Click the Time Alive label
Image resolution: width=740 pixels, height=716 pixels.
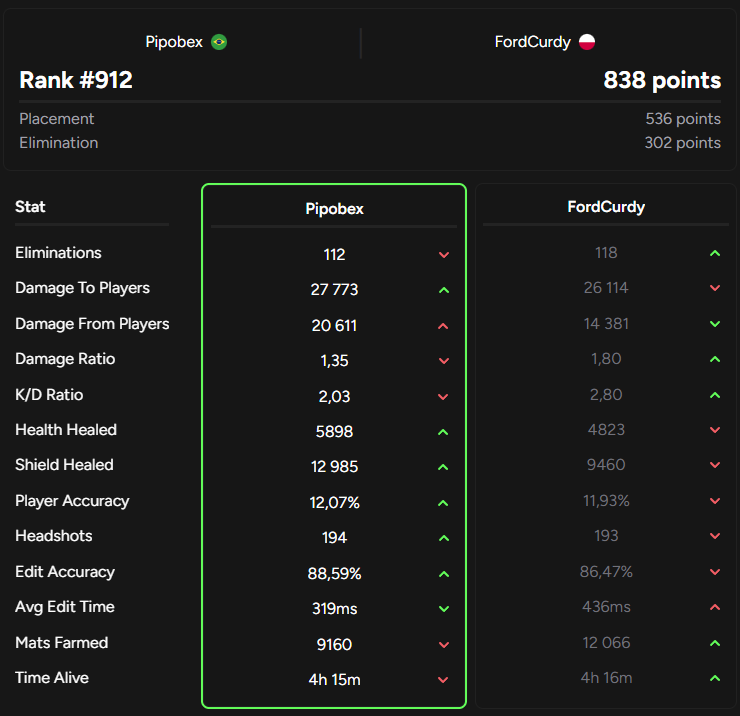pos(52,678)
